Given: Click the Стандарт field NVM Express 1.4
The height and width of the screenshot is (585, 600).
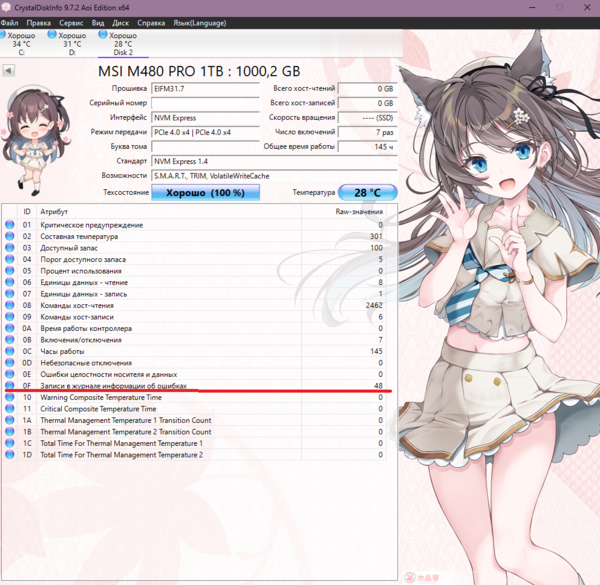Looking at the screenshot, I should click(274, 161).
